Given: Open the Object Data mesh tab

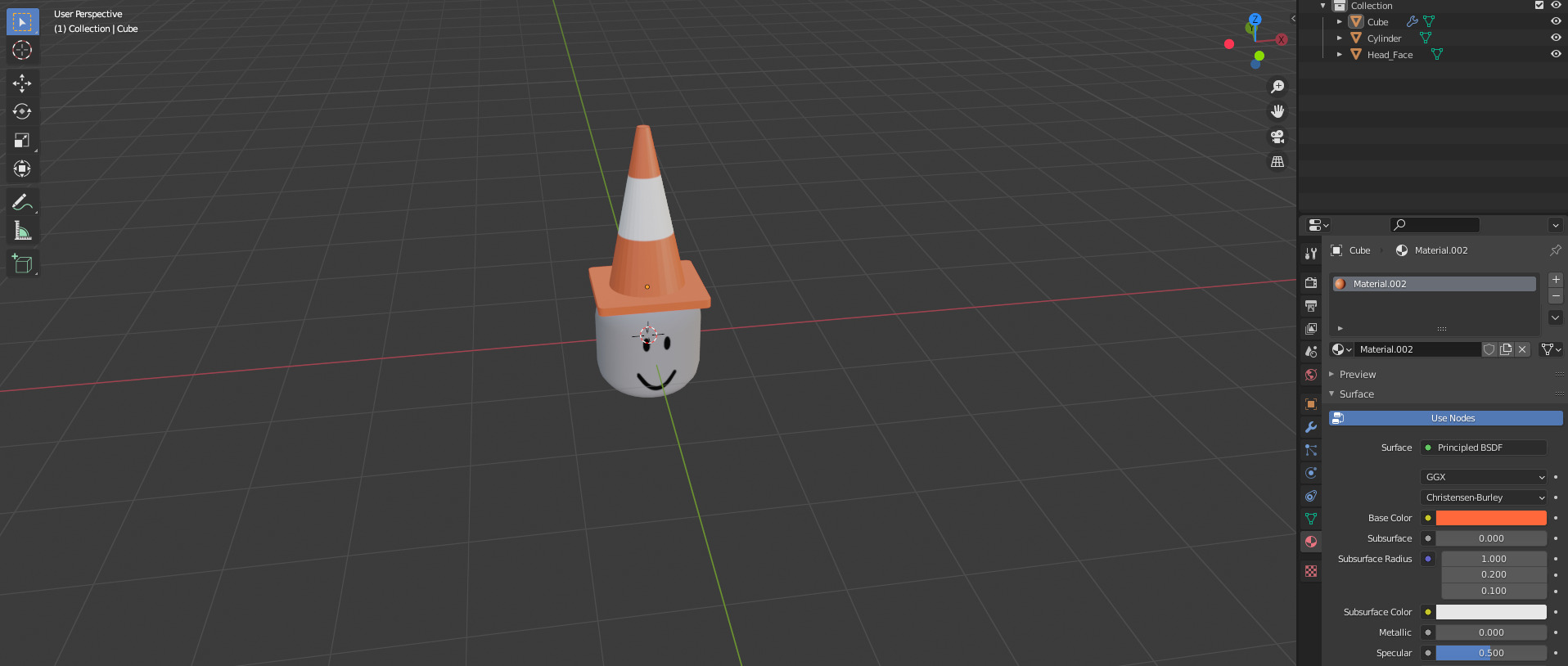Looking at the screenshot, I should pos(1311,519).
